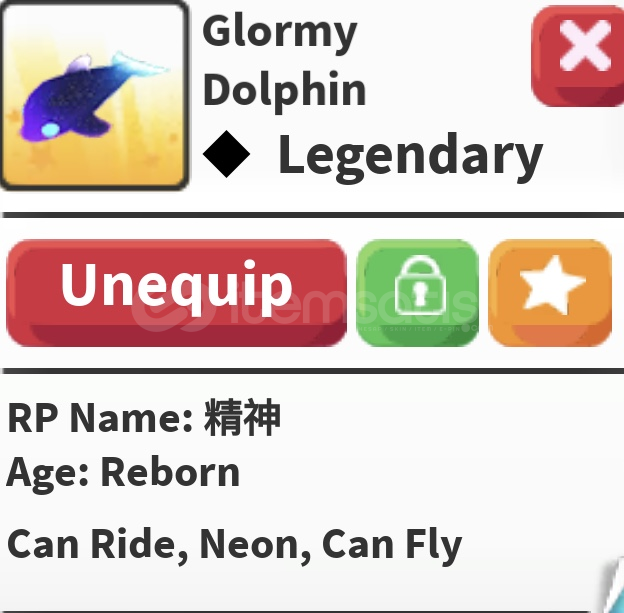Click the "RP Name:" label
The image size is (624, 613).
(101, 418)
